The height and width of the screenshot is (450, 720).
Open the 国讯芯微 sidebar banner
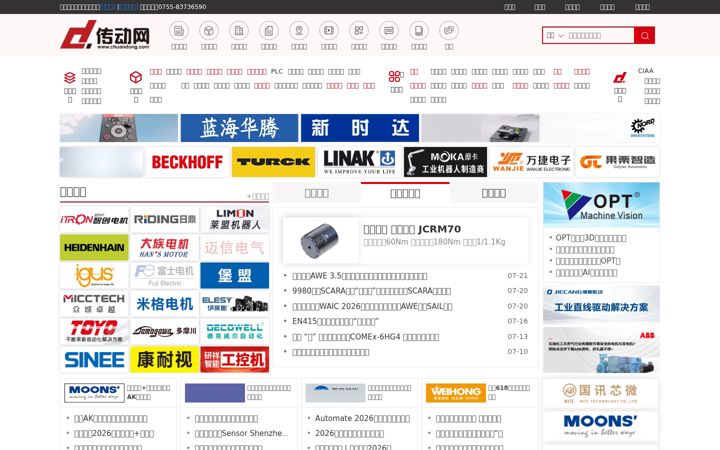coord(601,394)
